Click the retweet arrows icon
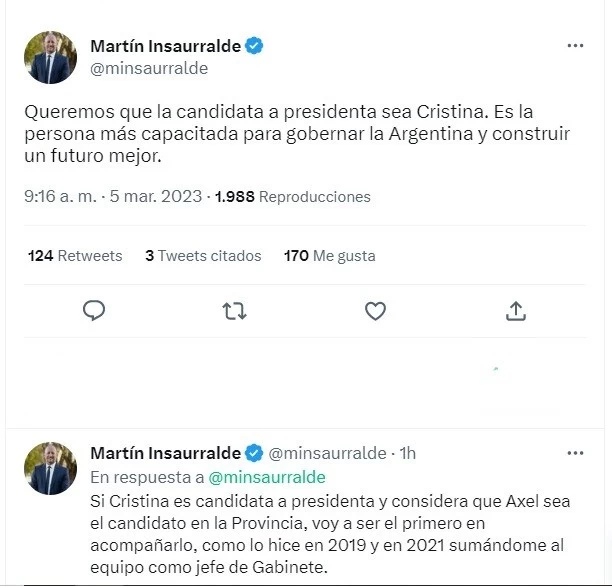Screen dimensions: 612x586 234,311
